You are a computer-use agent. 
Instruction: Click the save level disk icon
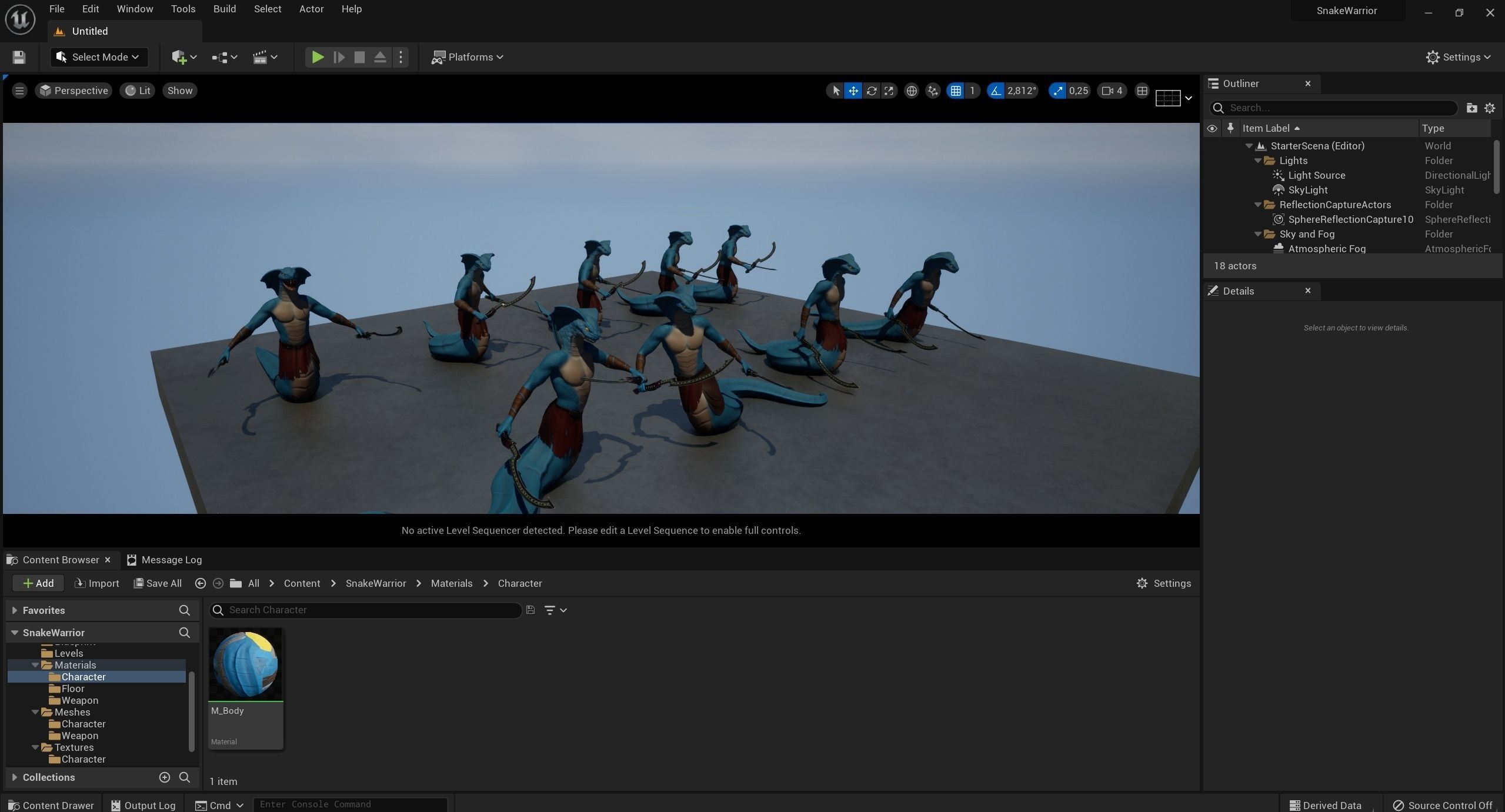click(19, 57)
